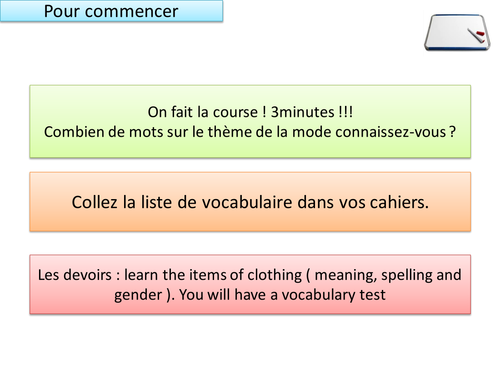The height and width of the screenshot is (375, 500).
Task: Select the "Pour commencer" title box
Action: pyautogui.click(x=111, y=11)
